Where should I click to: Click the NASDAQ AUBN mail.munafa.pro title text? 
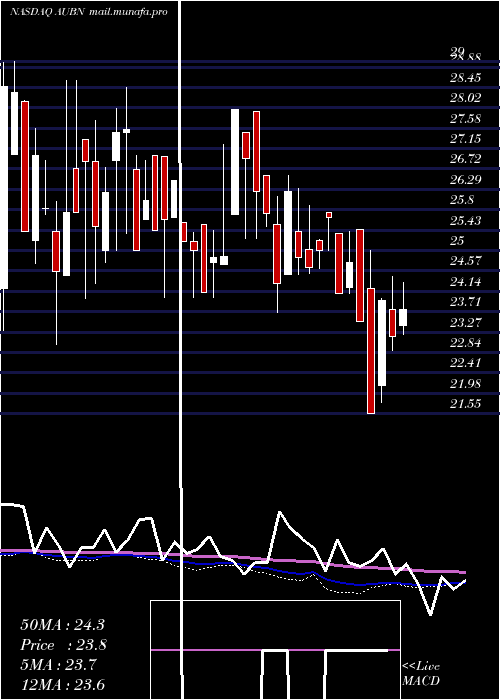coord(89,12)
